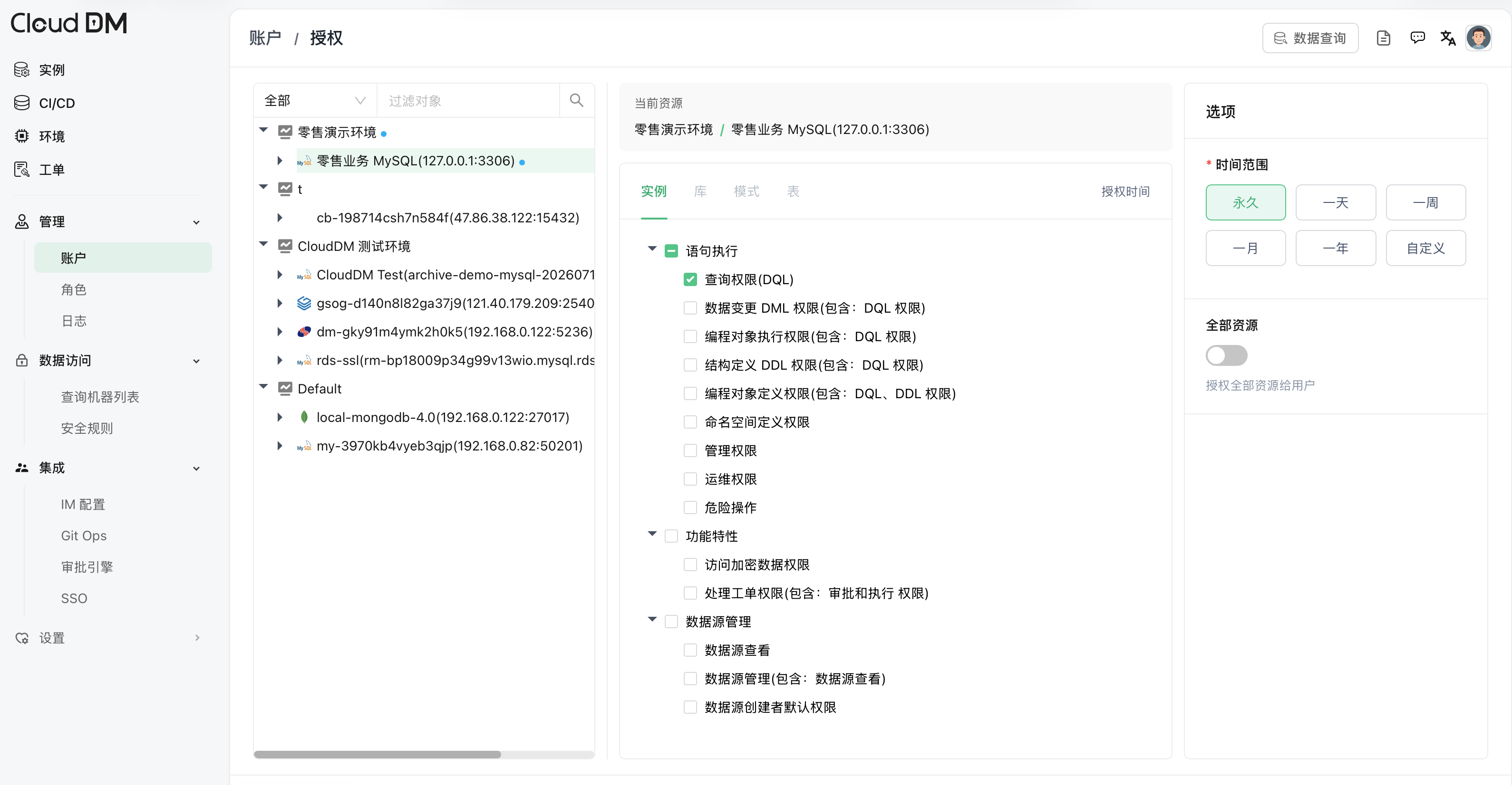
Task: Check 数据源查看 checkbox
Action: 690,650
